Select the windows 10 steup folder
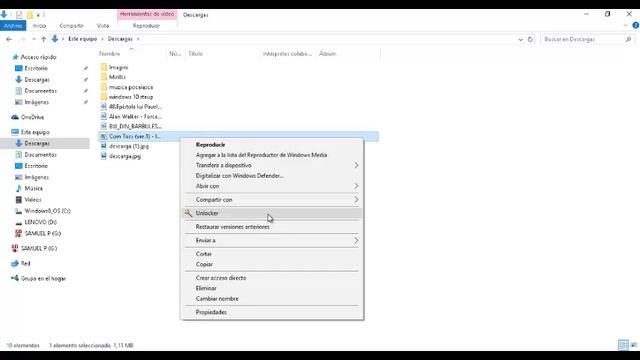This screenshot has width=640, height=360. [x=131, y=97]
